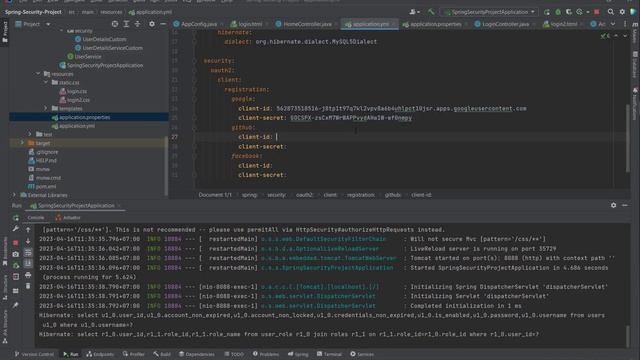Click up arrow in console toolbar
Viewport: 640px width, 360px height.
click(28, 230)
